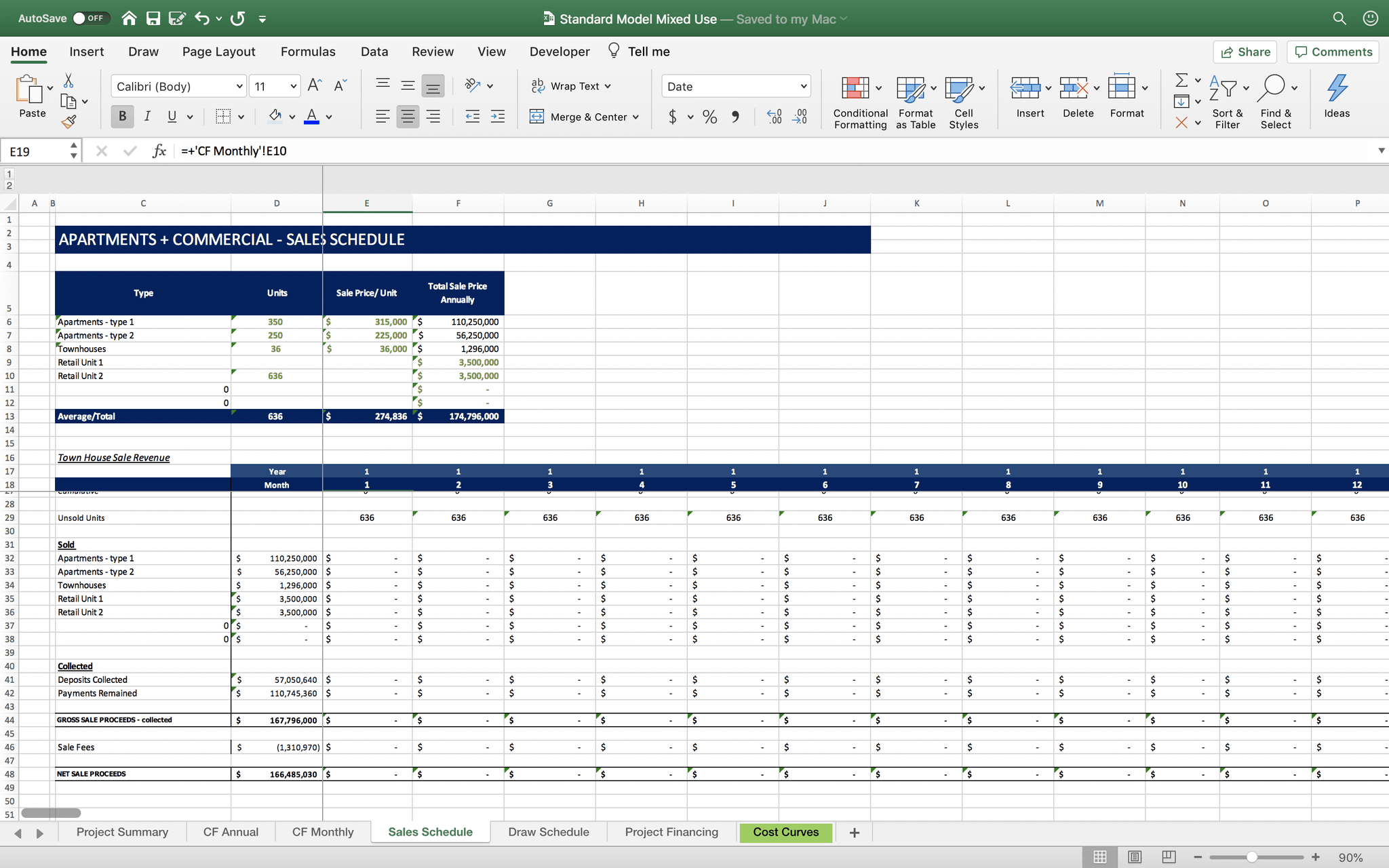This screenshot has width=1389, height=868.
Task: Click the Home icon in title bar
Action: click(x=129, y=18)
